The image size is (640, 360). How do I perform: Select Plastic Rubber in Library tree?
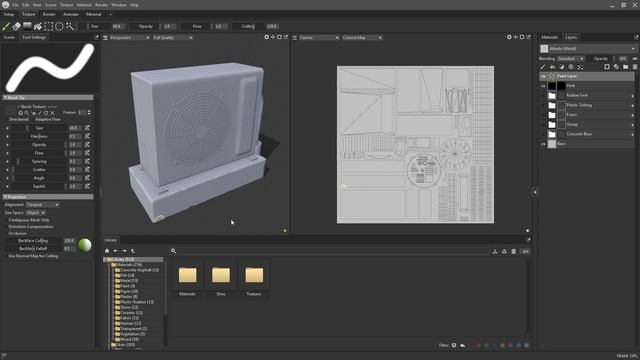coord(137,302)
